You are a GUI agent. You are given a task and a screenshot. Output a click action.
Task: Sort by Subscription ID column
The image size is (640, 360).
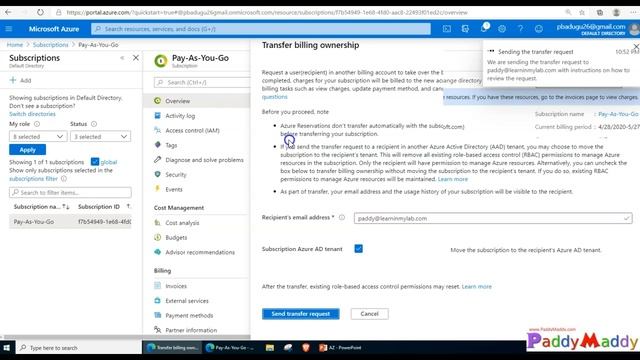(x=104, y=207)
